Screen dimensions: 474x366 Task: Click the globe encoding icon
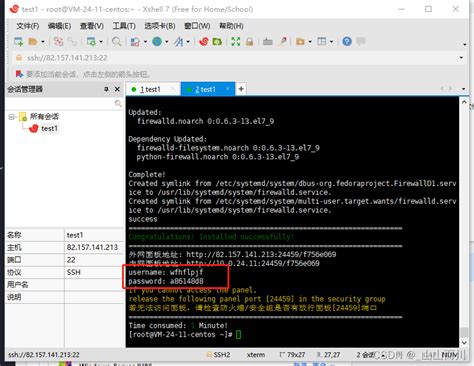[157, 42]
